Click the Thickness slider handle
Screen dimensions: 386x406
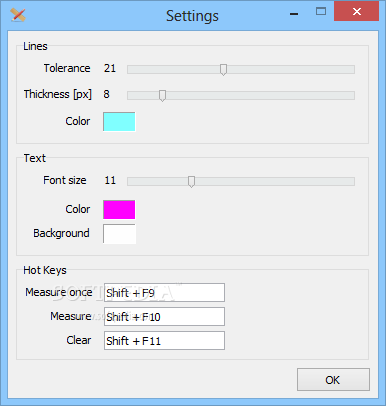[162, 96]
